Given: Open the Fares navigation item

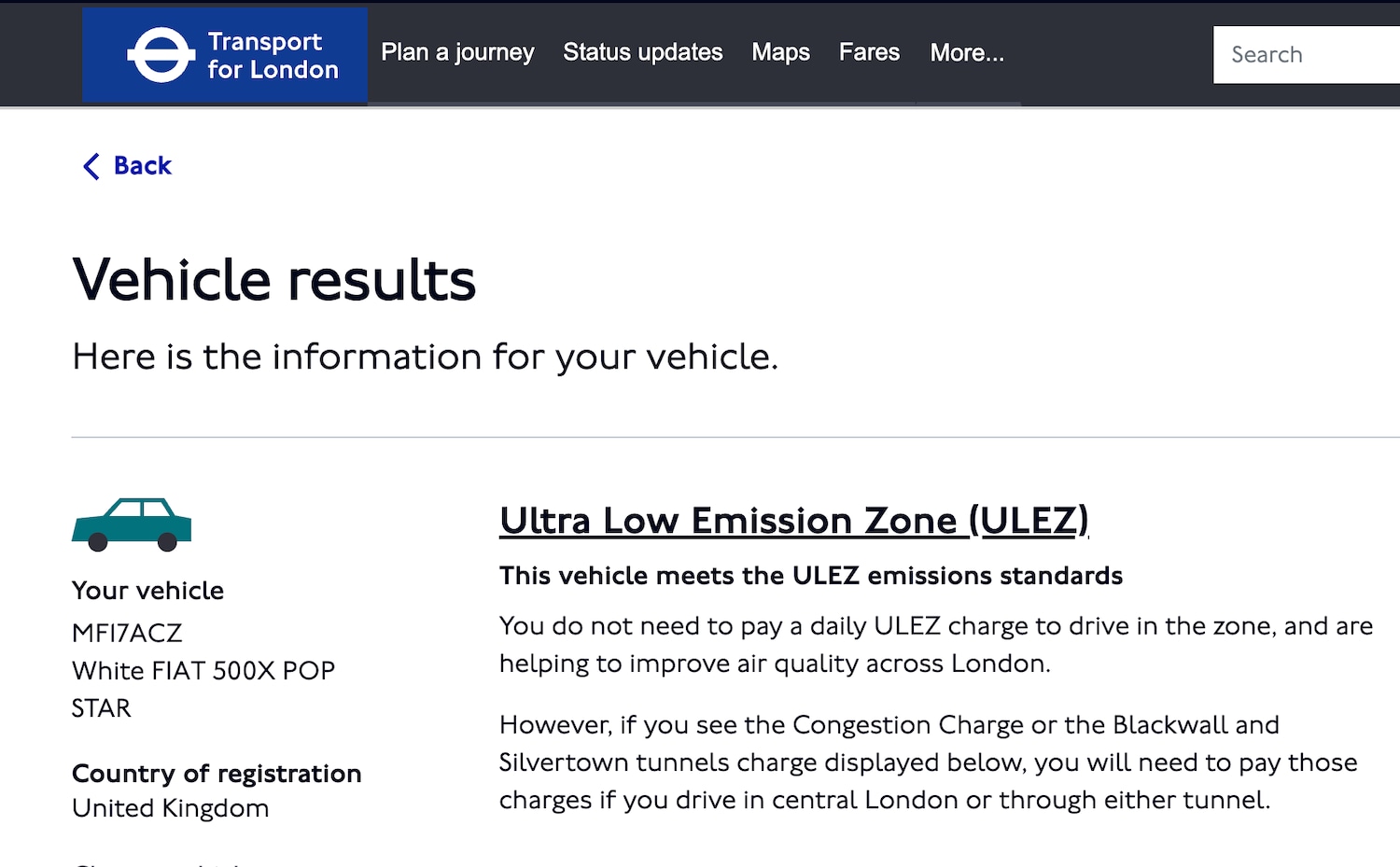Looking at the screenshot, I should [x=869, y=52].
